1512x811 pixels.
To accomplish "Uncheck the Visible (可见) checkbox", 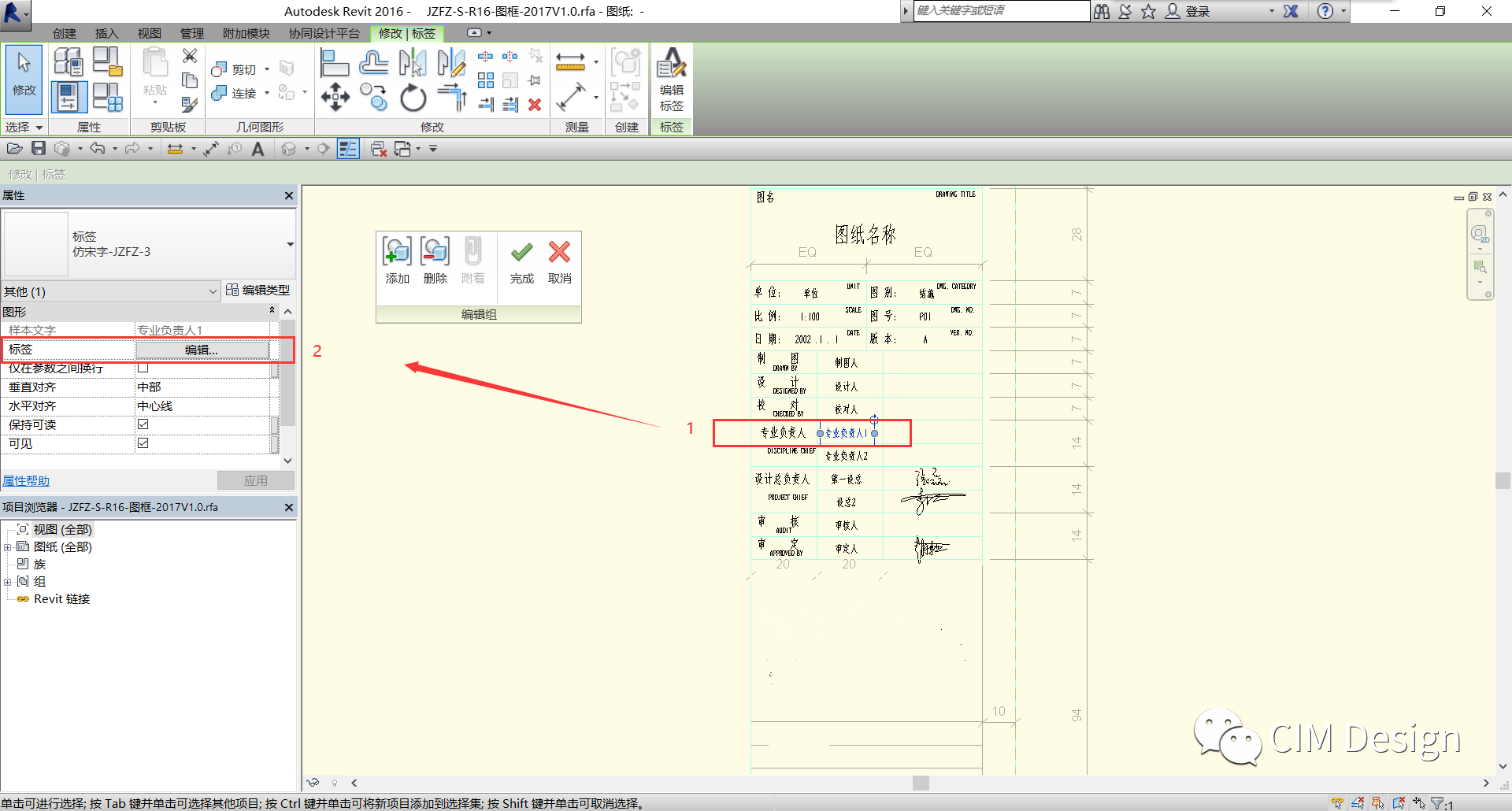I will click(x=143, y=443).
